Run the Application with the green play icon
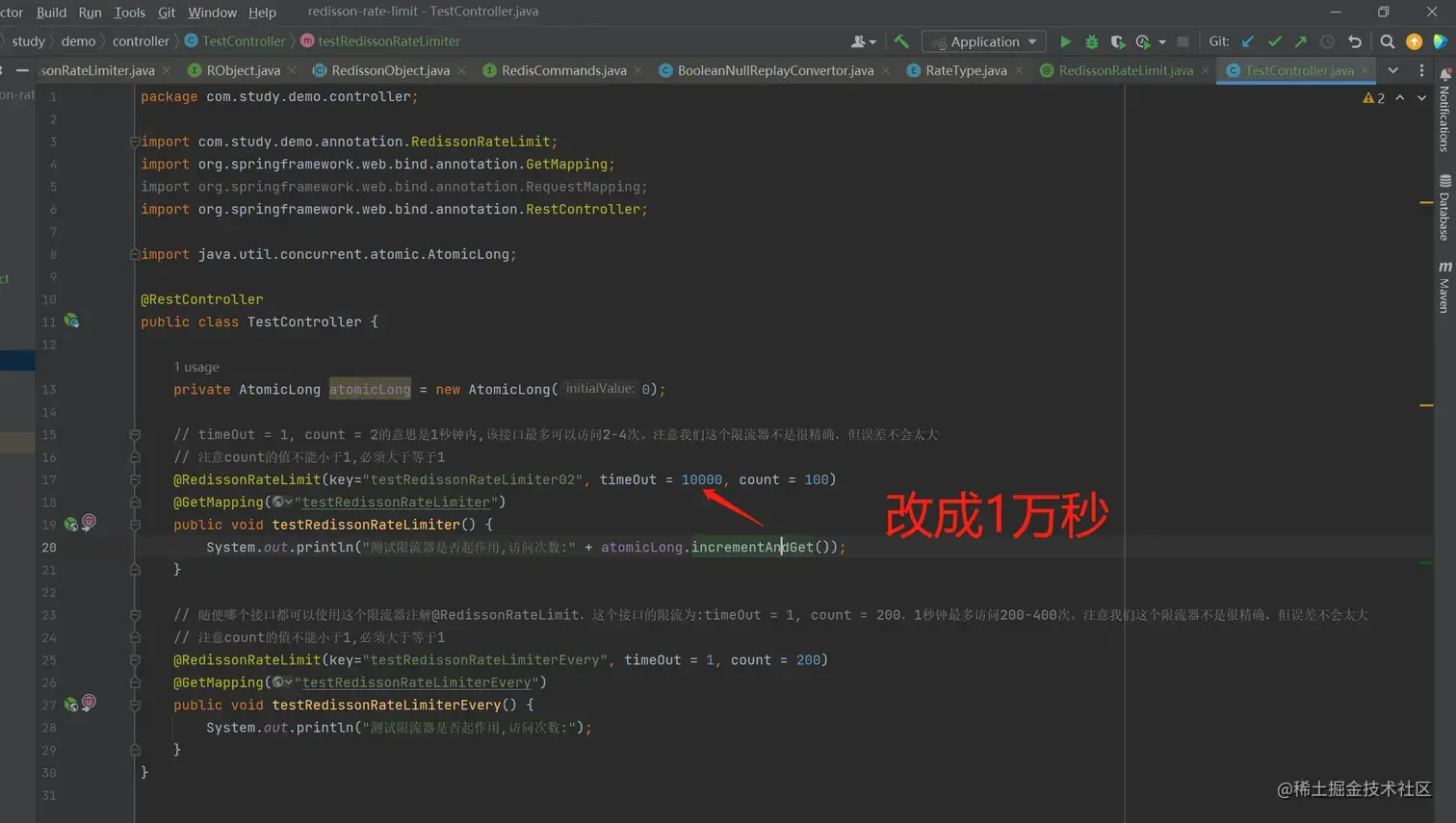This screenshot has height=823, width=1456. pyautogui.click(x=1065, y=41)
